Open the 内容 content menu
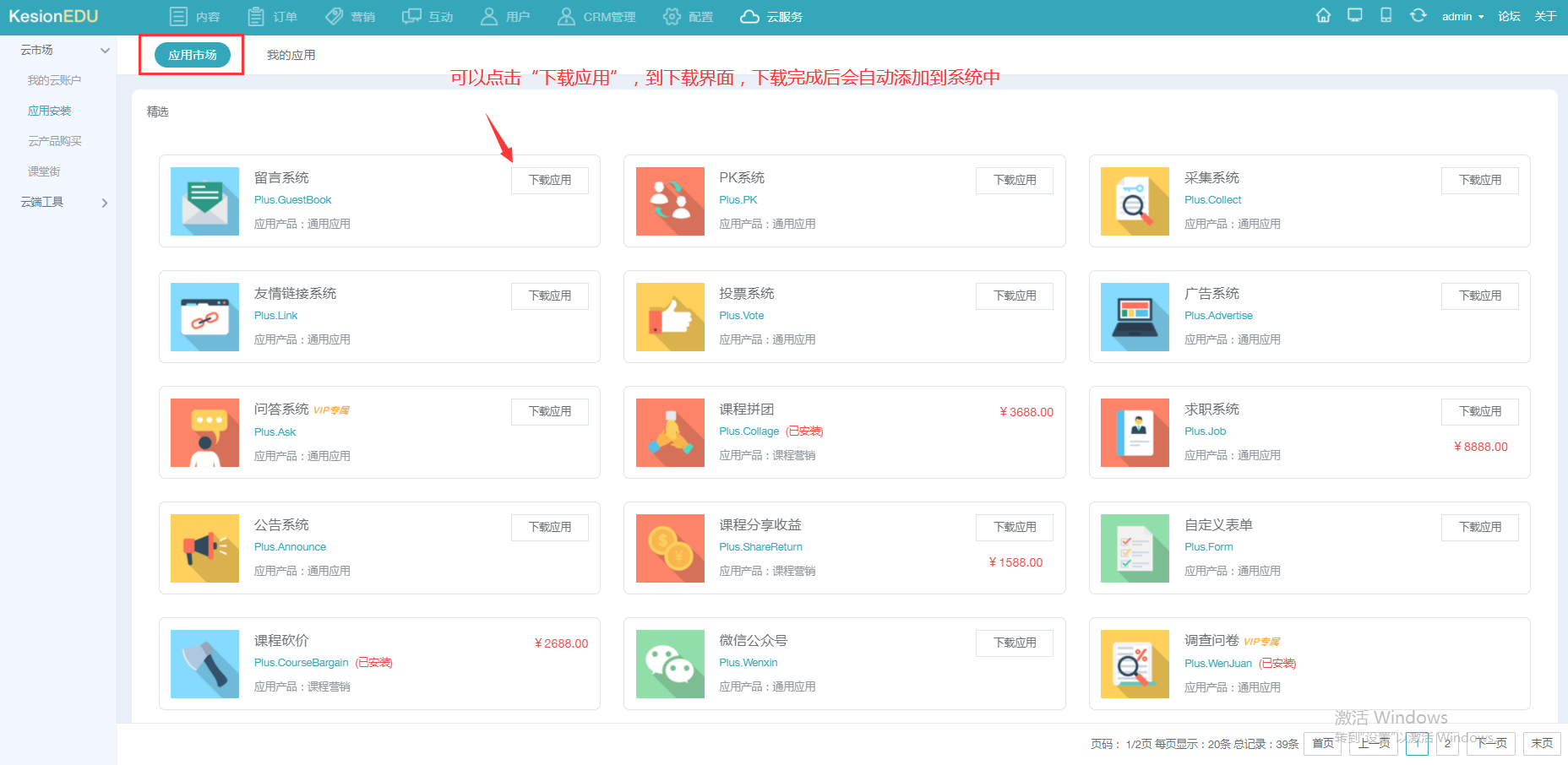 (195, 17)
